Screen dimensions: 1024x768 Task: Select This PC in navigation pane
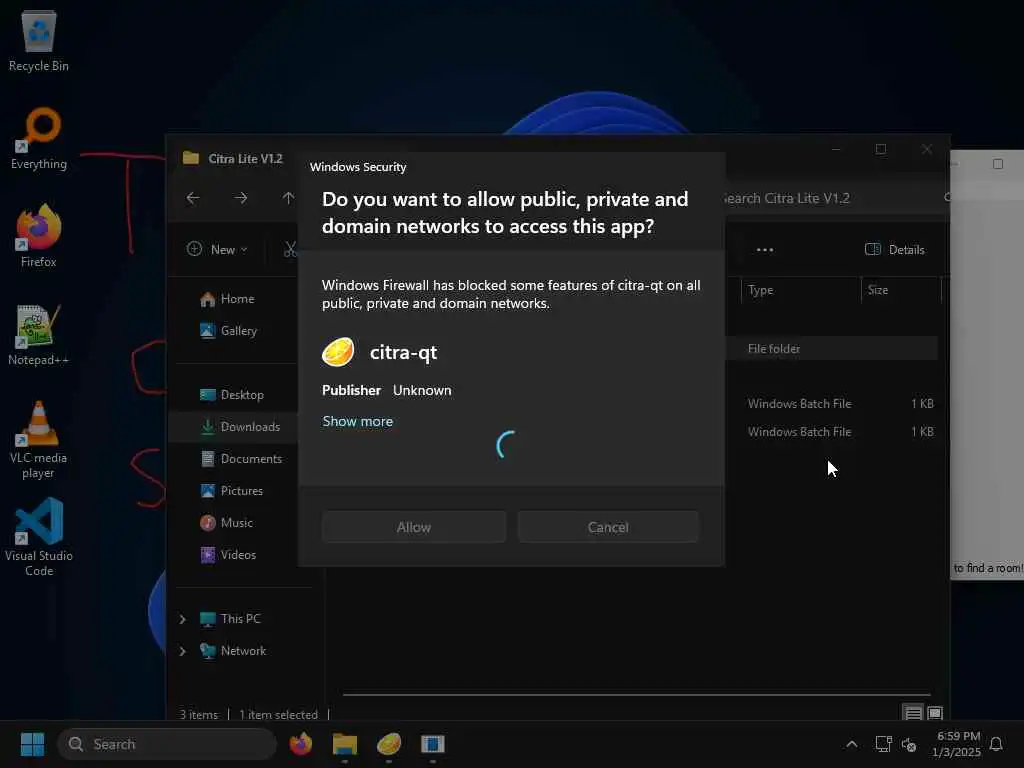pos(230,619)
